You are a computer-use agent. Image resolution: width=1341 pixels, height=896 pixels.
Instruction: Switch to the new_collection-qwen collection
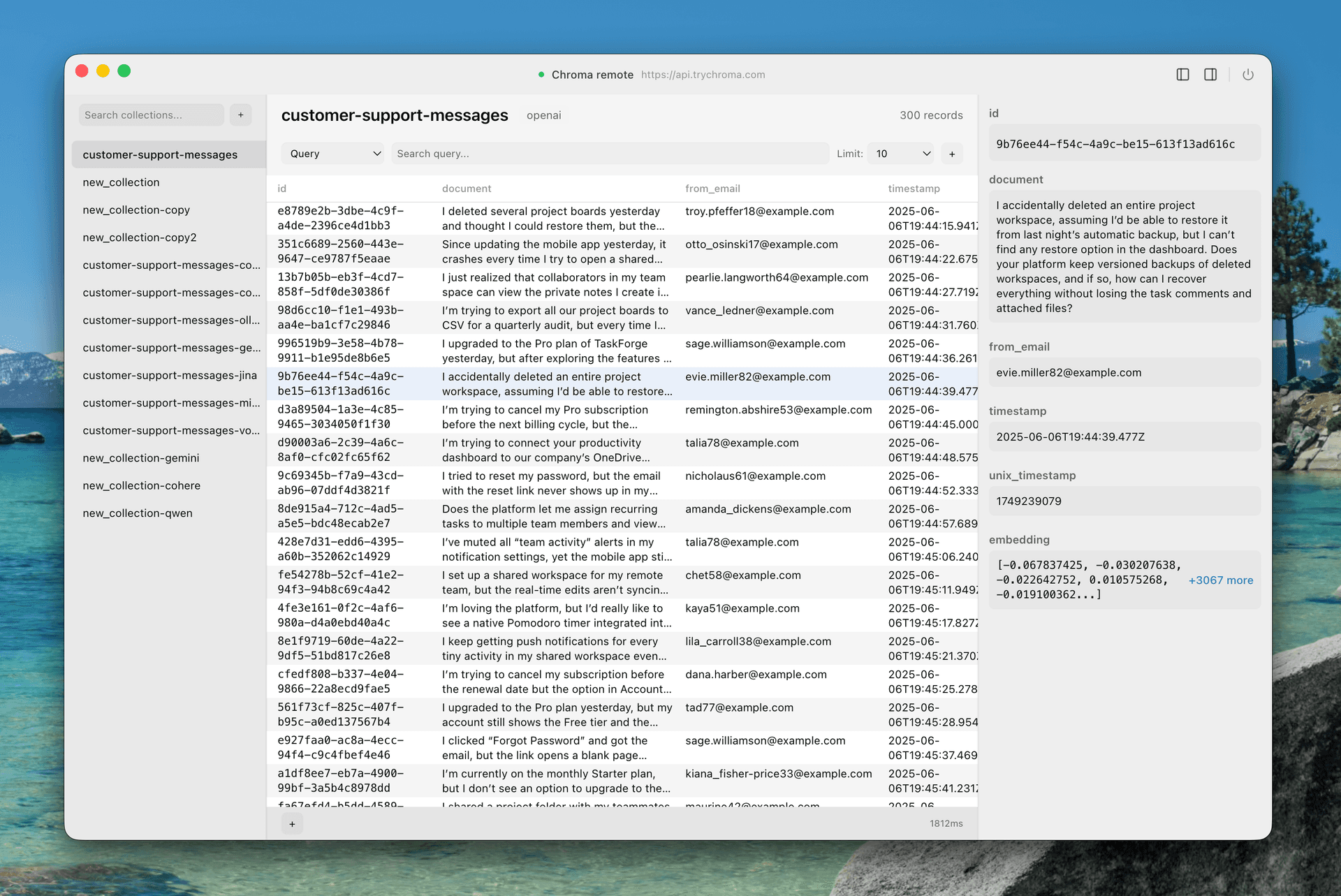coord(137,513)
